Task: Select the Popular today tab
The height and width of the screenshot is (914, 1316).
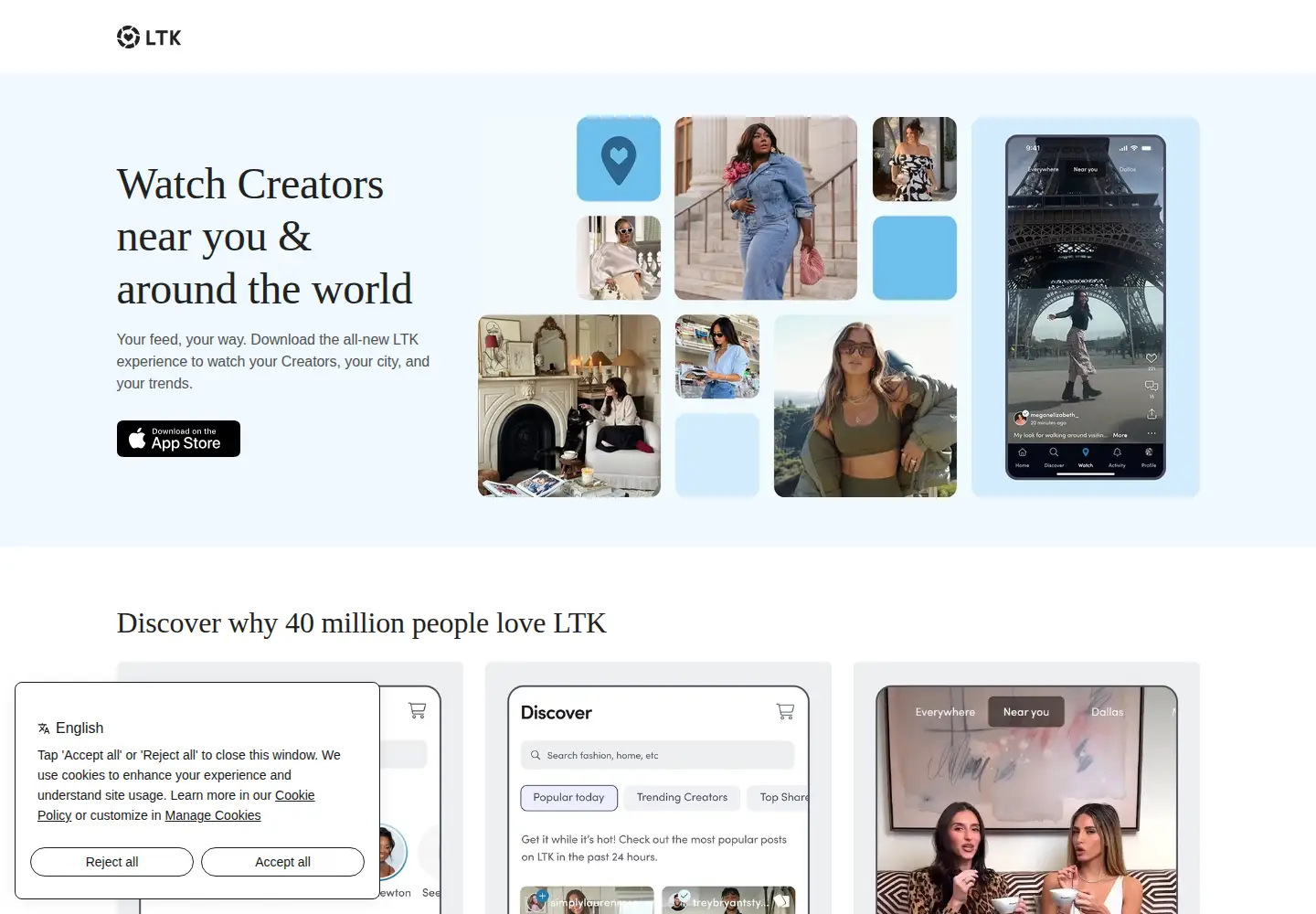Action: (x=569, y=798)
